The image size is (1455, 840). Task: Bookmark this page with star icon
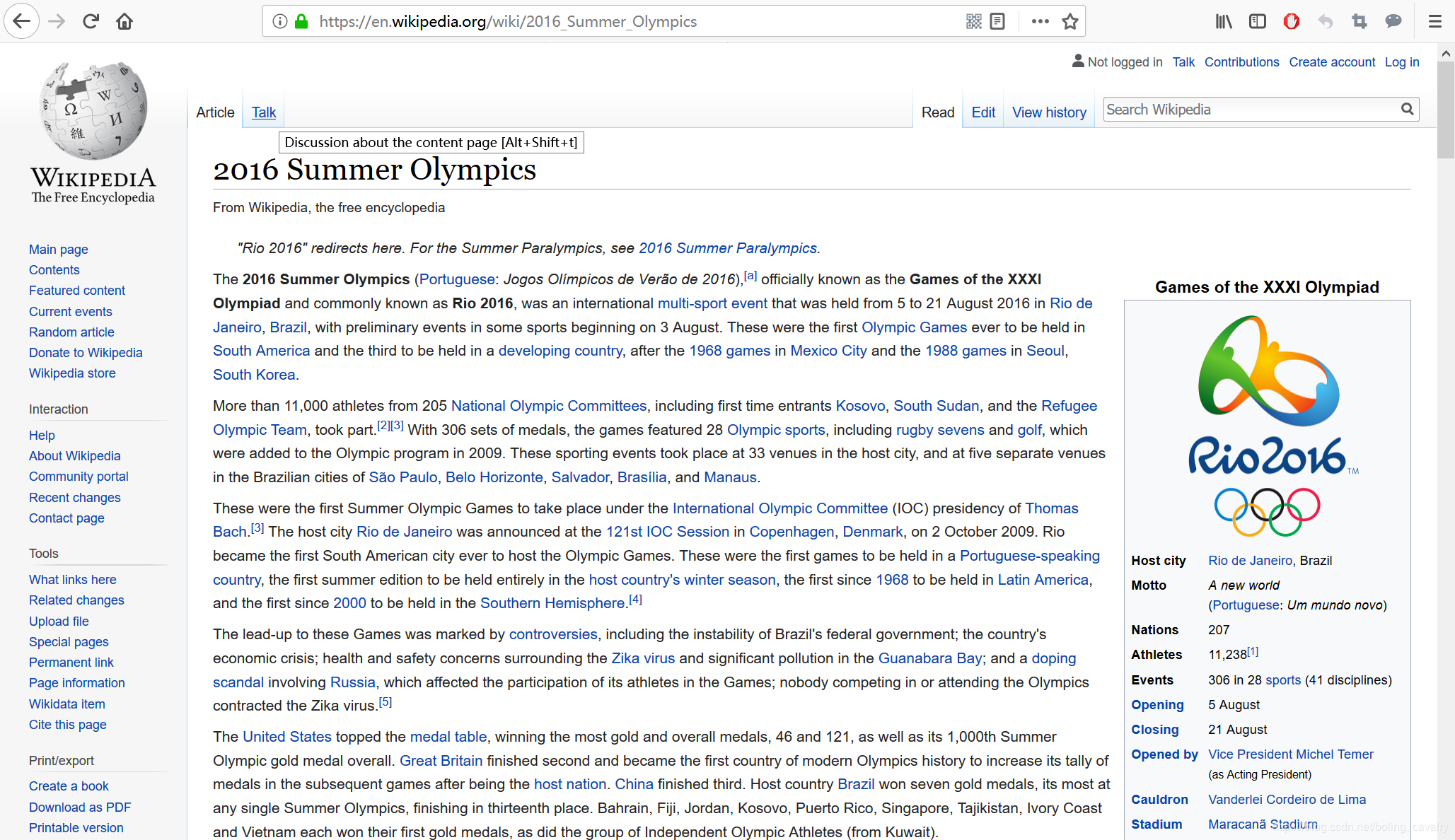1070,21
